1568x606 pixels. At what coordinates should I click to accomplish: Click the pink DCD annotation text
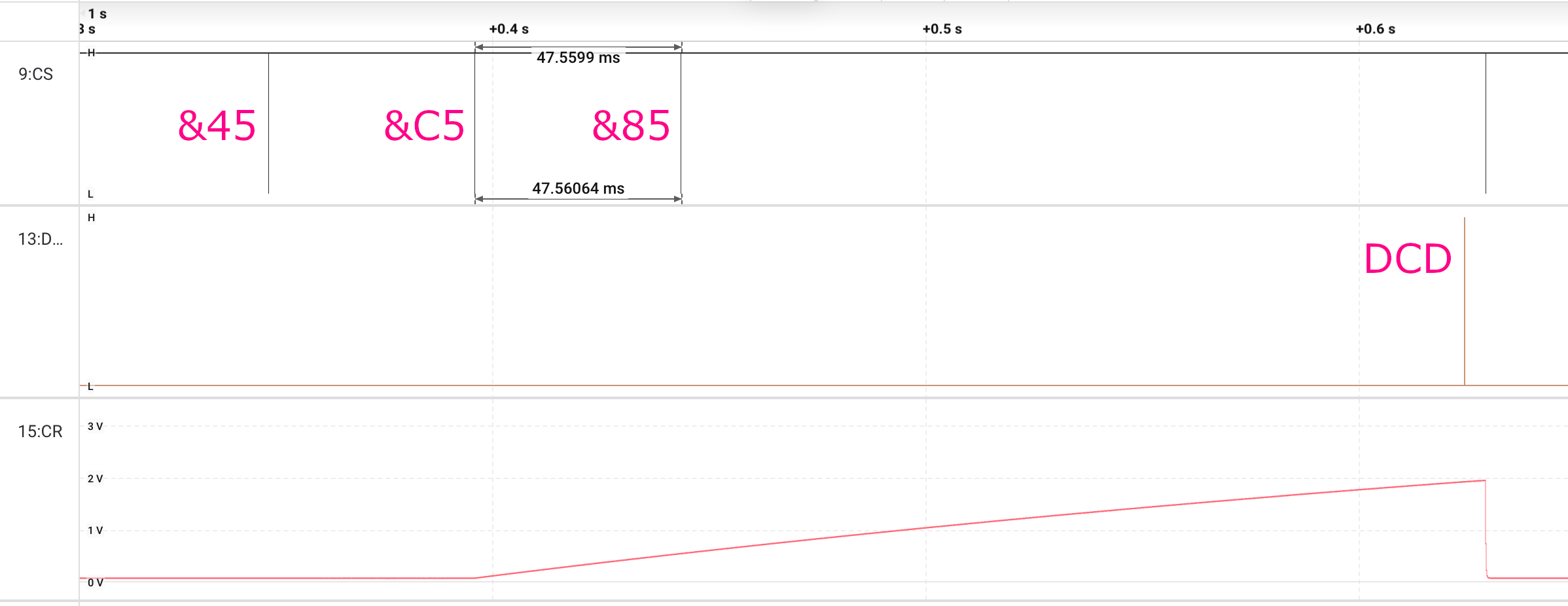[1408, 258]
